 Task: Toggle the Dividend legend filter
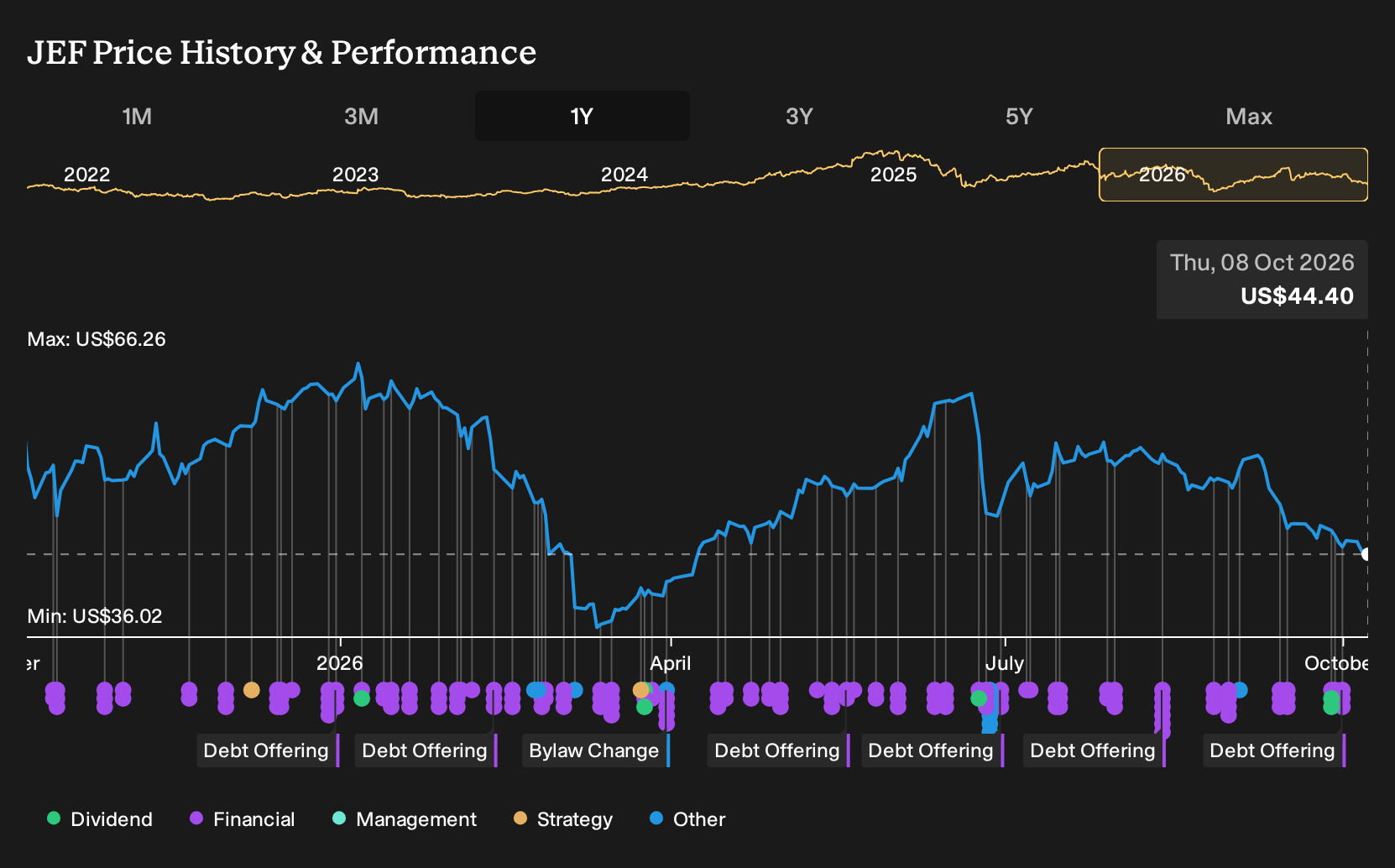pyautogui.click(x=100, y=819)
